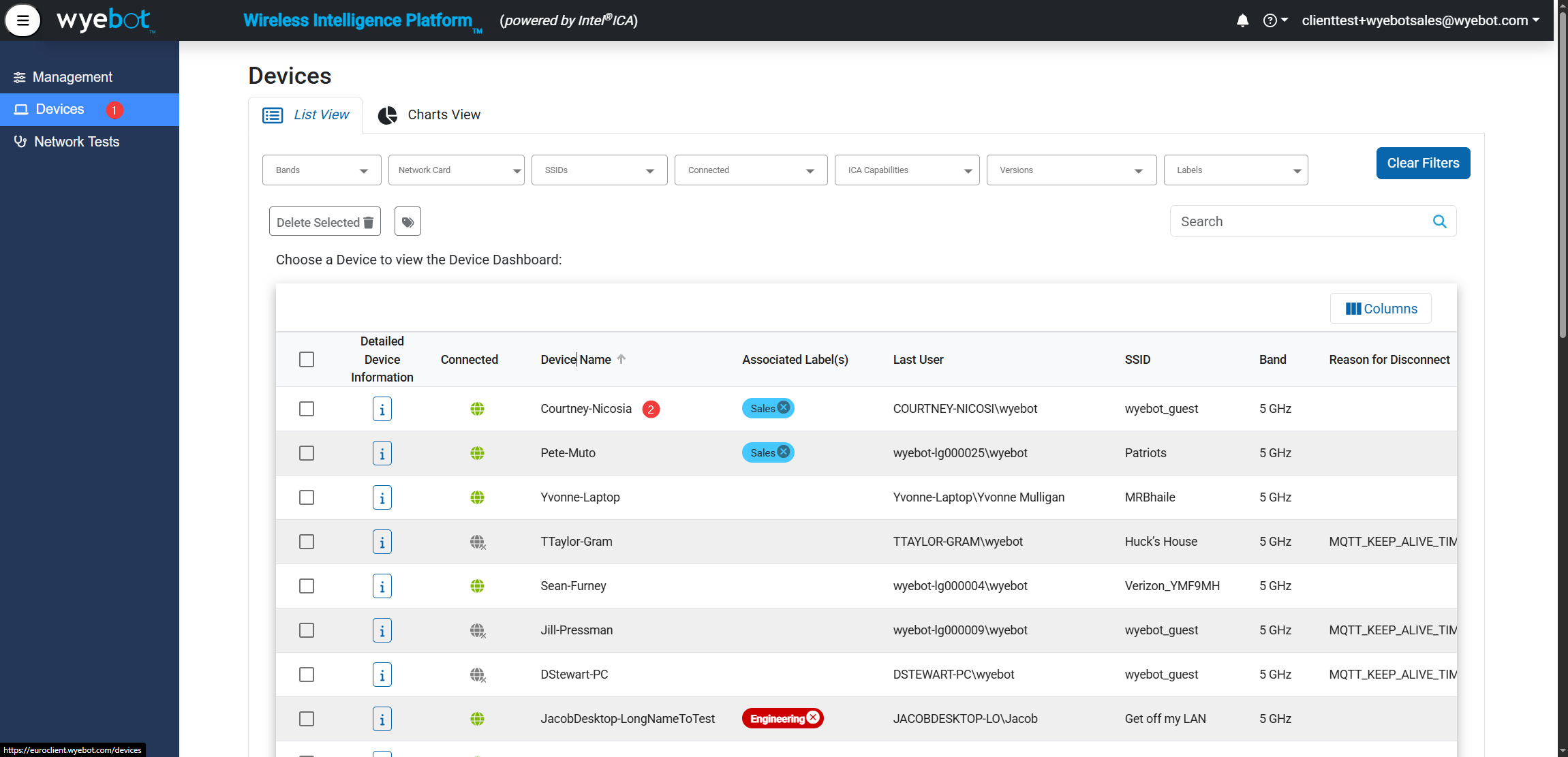The height and width of the screenshot is (757, 1568).
Task: Click the hamburger menu icon
Action: point(22,20)
